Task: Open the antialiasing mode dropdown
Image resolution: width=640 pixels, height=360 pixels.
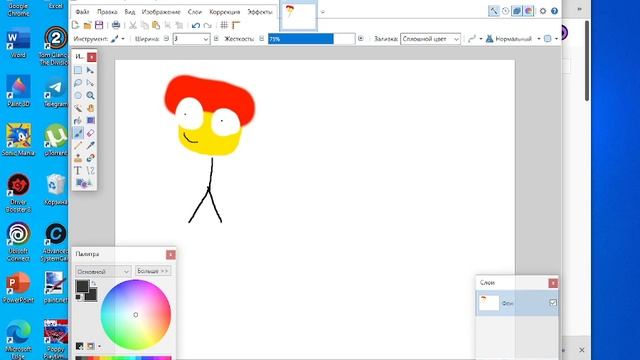Action: coord(475,39)
